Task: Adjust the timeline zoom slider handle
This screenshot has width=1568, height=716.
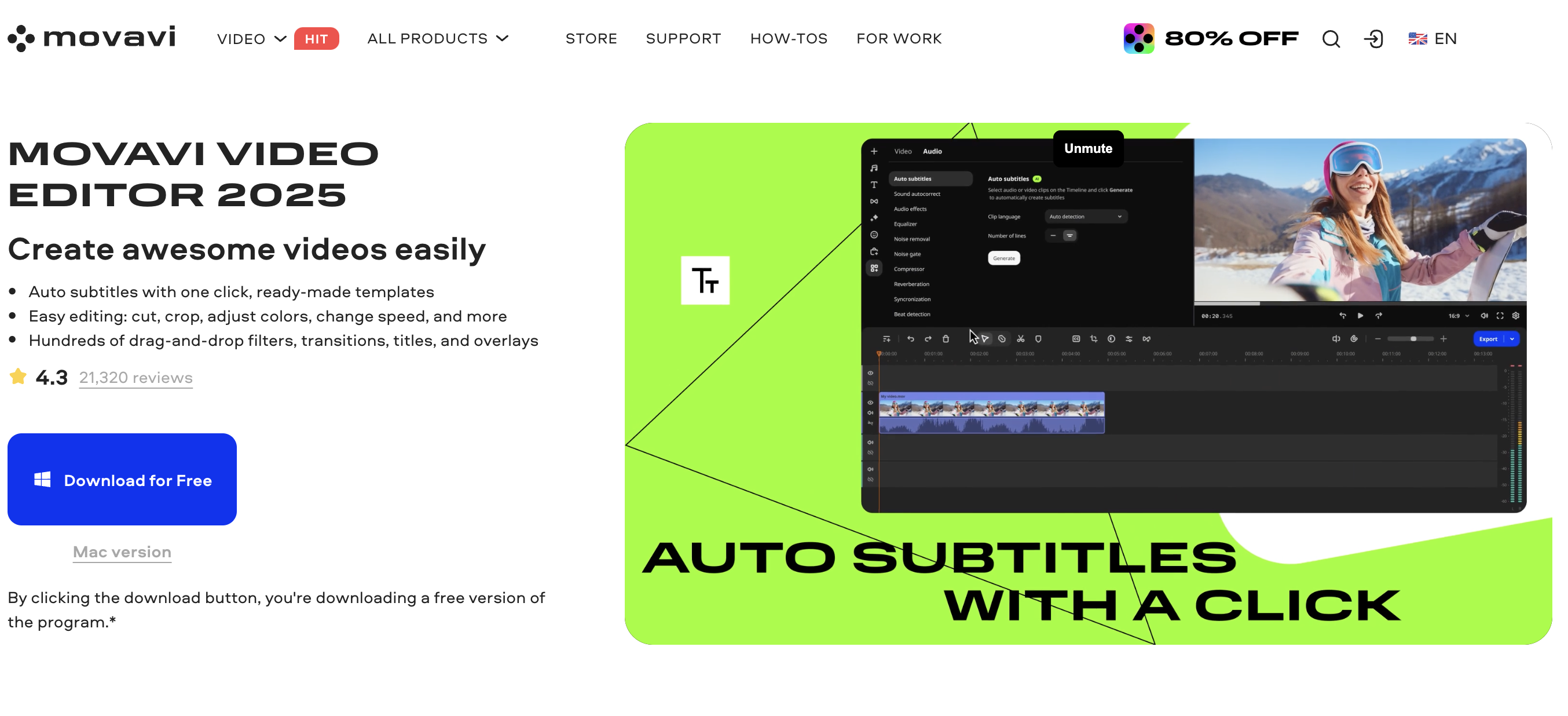Action: (1413, 339)
